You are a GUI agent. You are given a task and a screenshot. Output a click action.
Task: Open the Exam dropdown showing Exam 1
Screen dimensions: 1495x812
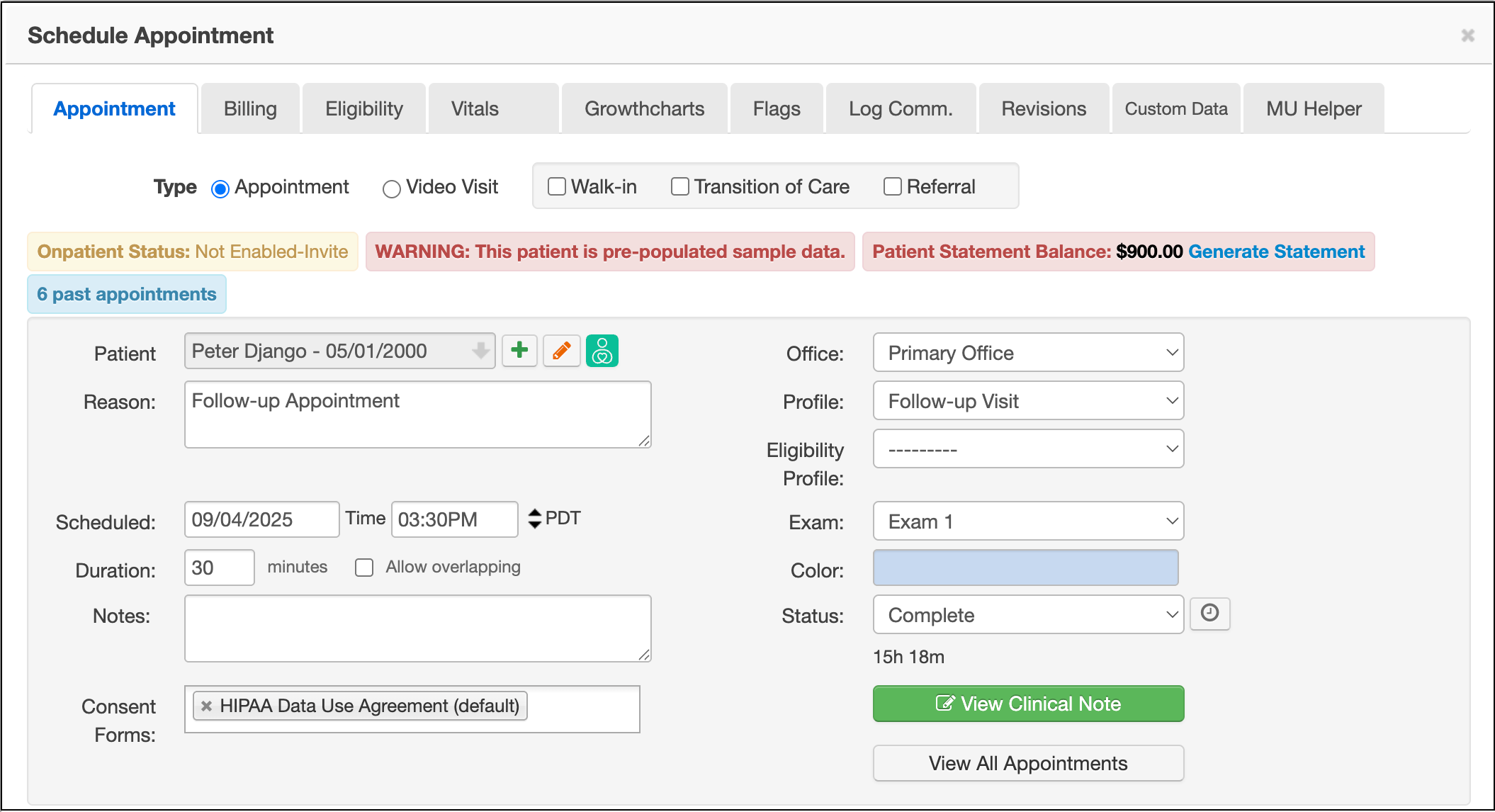[x=1027, y=521]
